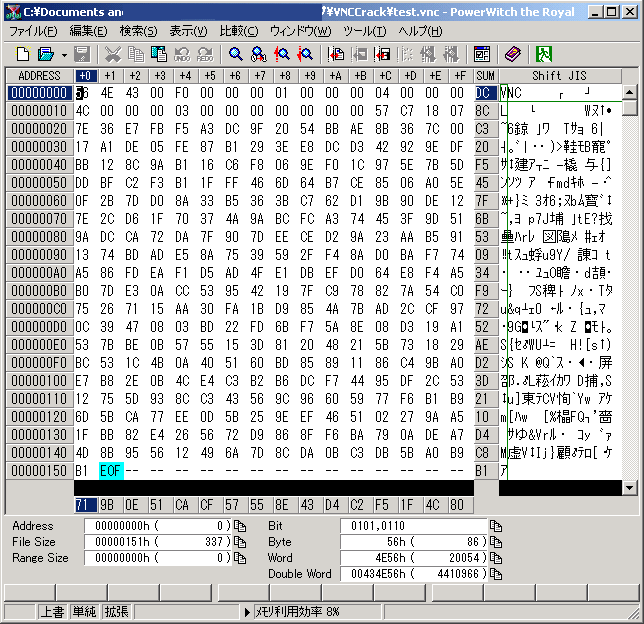644x624 pixels.
Task: Open the ツール(T) menu
Action: 365,31
